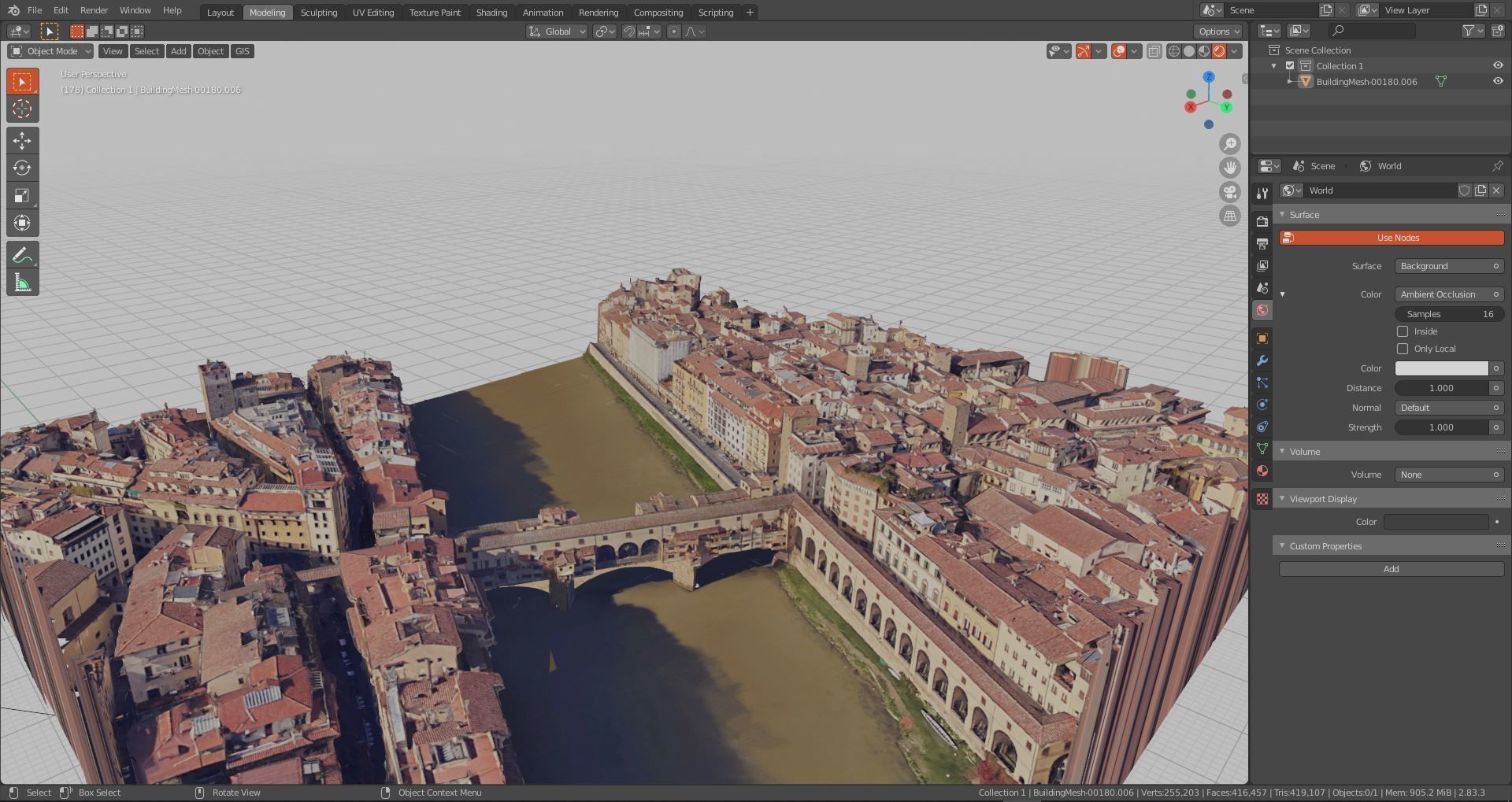Switch to Wireframe viewport shading
This screenshot has height=802, width=1512.
coord(1174,52)
